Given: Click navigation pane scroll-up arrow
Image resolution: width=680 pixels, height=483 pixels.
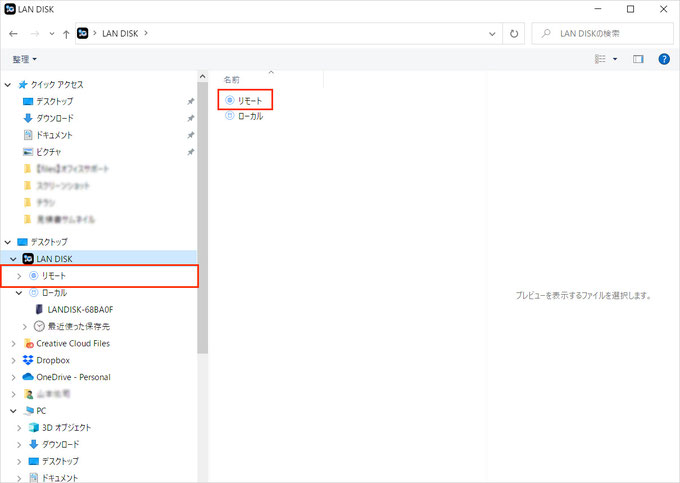Looking at the screenshot, I should coord(203,76).
